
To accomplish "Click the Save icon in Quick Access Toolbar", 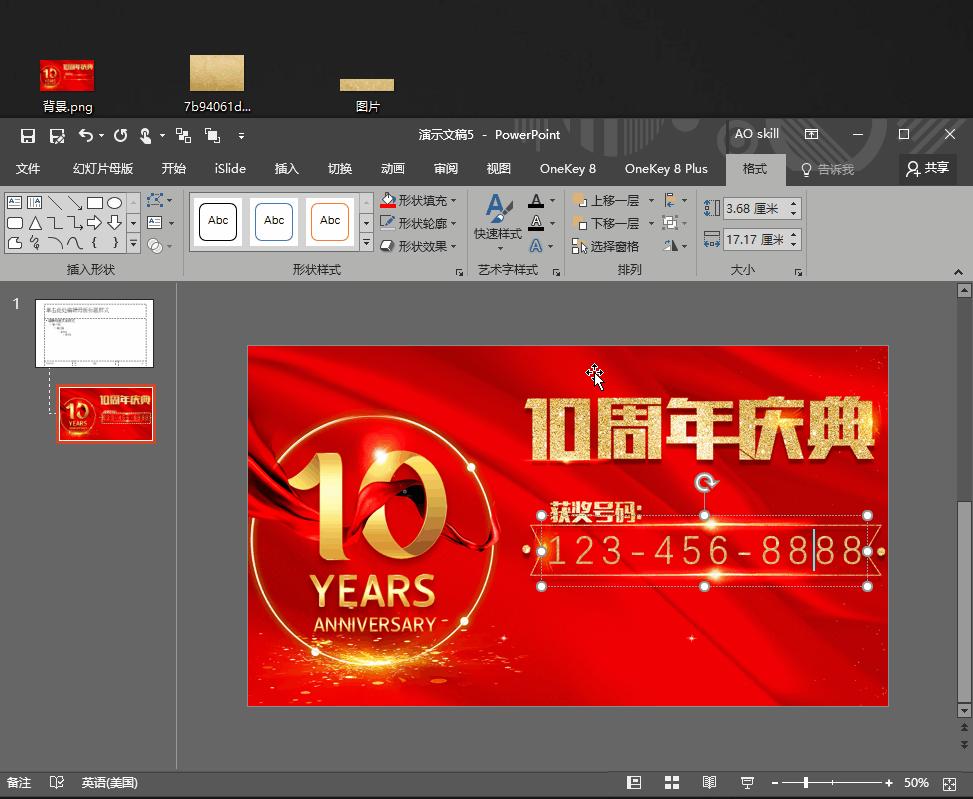I will 27,135.
